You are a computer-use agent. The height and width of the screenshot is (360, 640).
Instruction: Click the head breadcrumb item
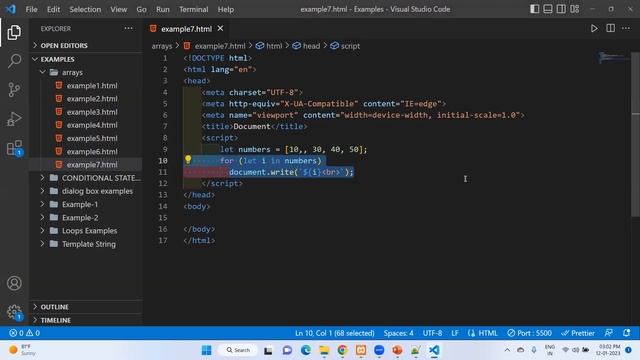[x=306, y=46]
